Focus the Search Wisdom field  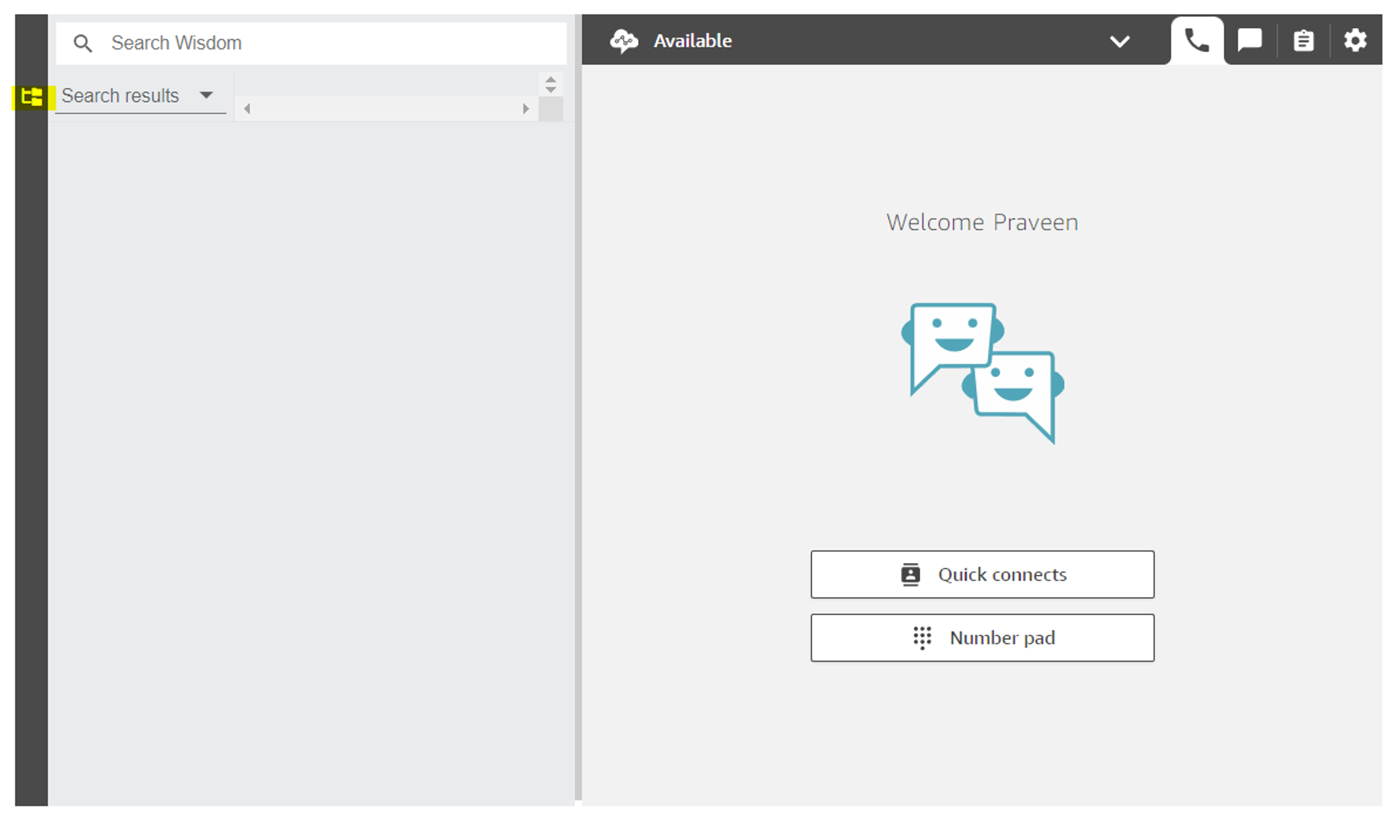(x=311, y=44)
